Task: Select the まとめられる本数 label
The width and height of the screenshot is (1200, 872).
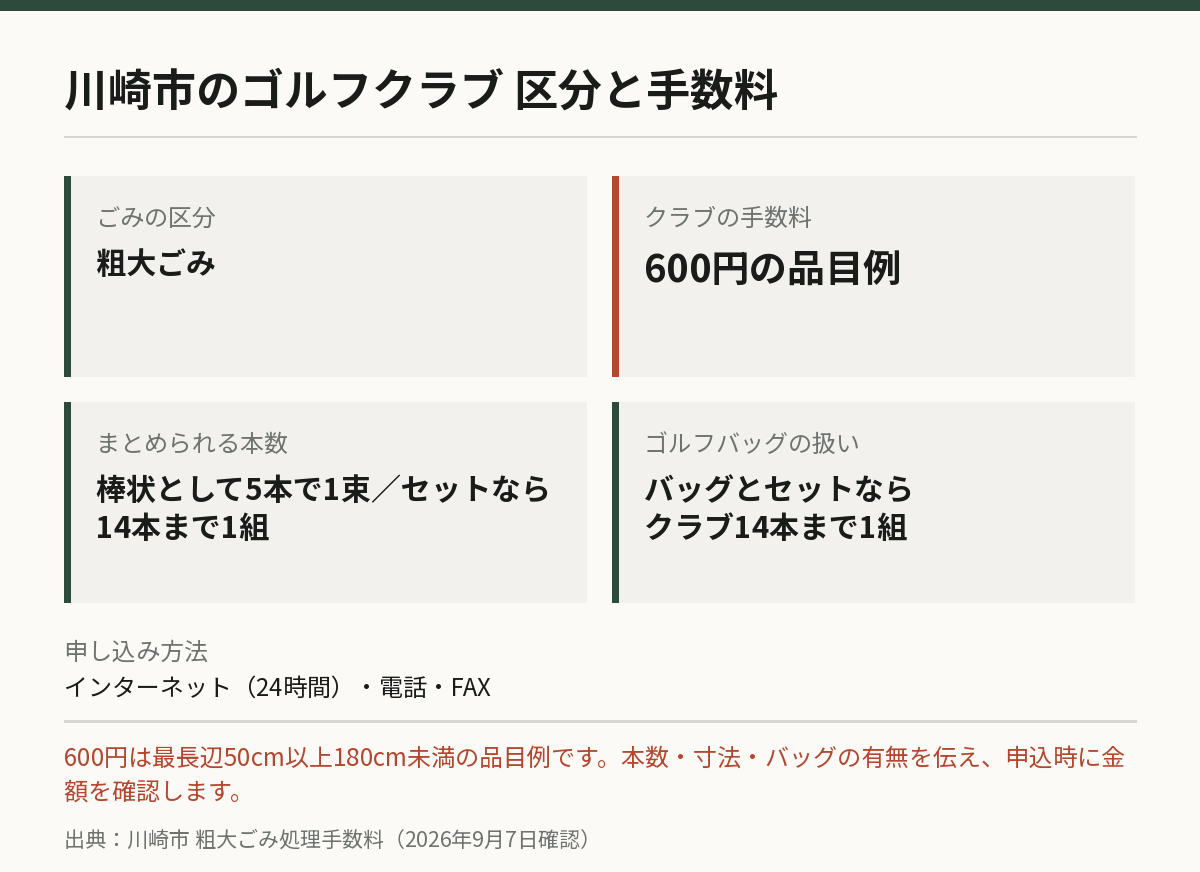Action: 192,443
